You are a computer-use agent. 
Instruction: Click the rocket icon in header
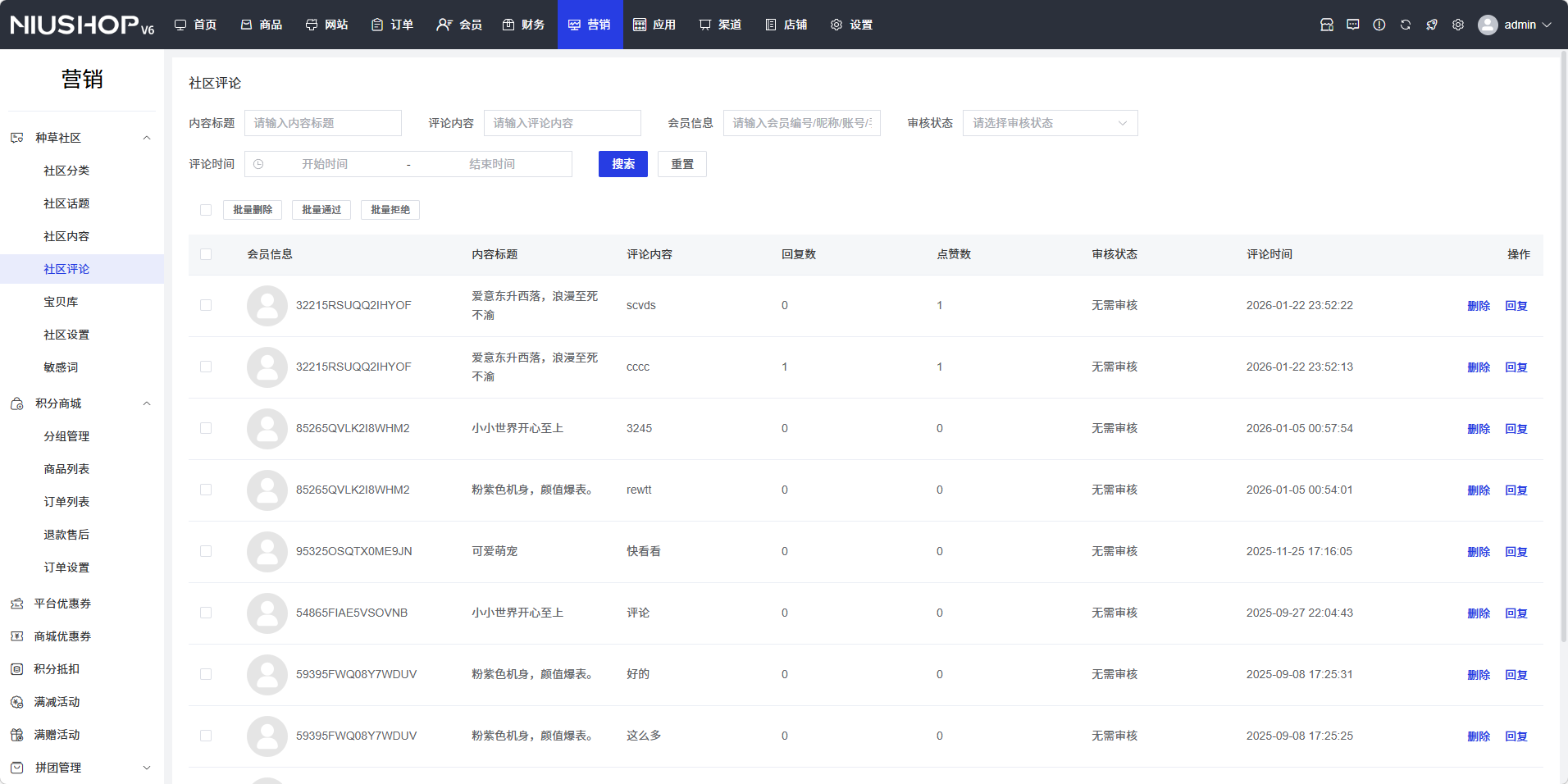(1431, 25)
